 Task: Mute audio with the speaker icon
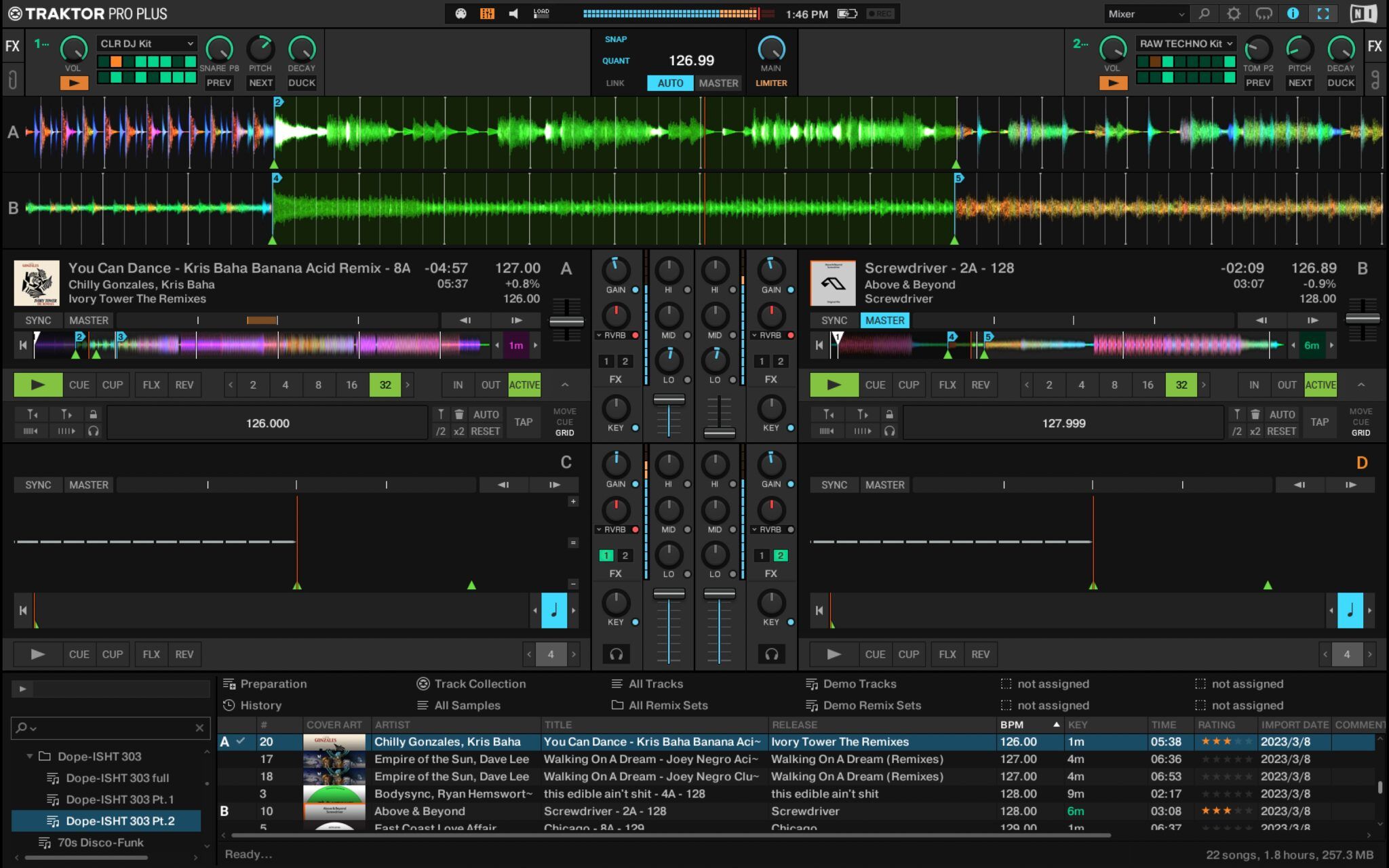pos(513,13)
